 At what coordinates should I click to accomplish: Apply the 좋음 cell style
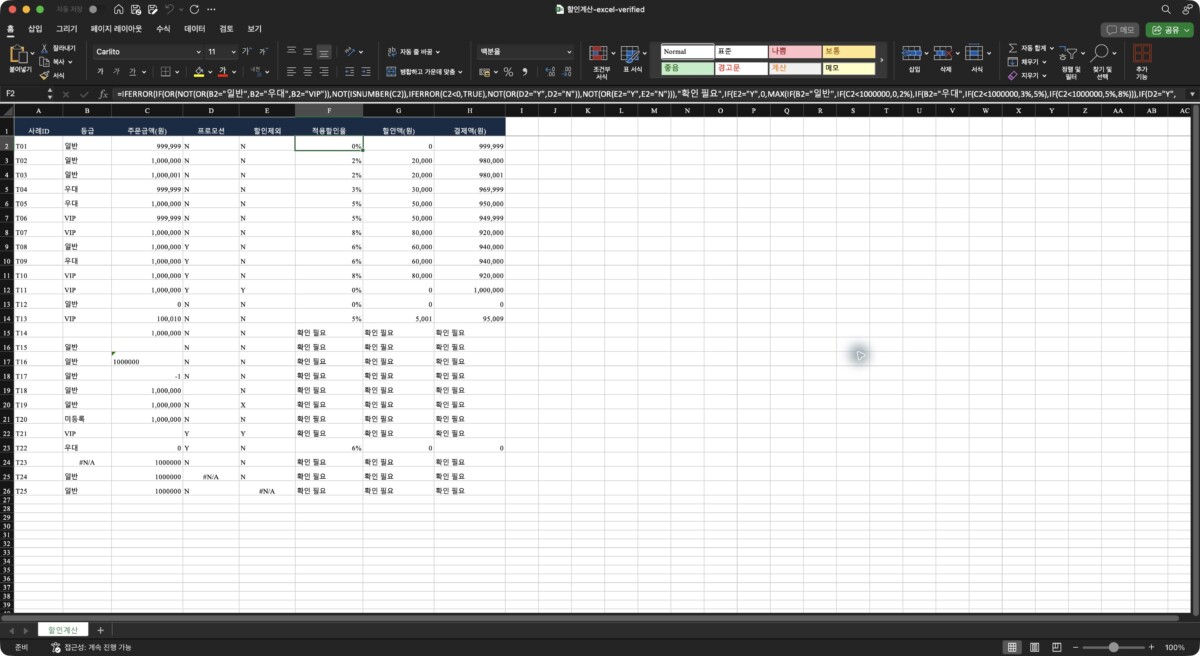pyautogui.click(x=687, y=68)
